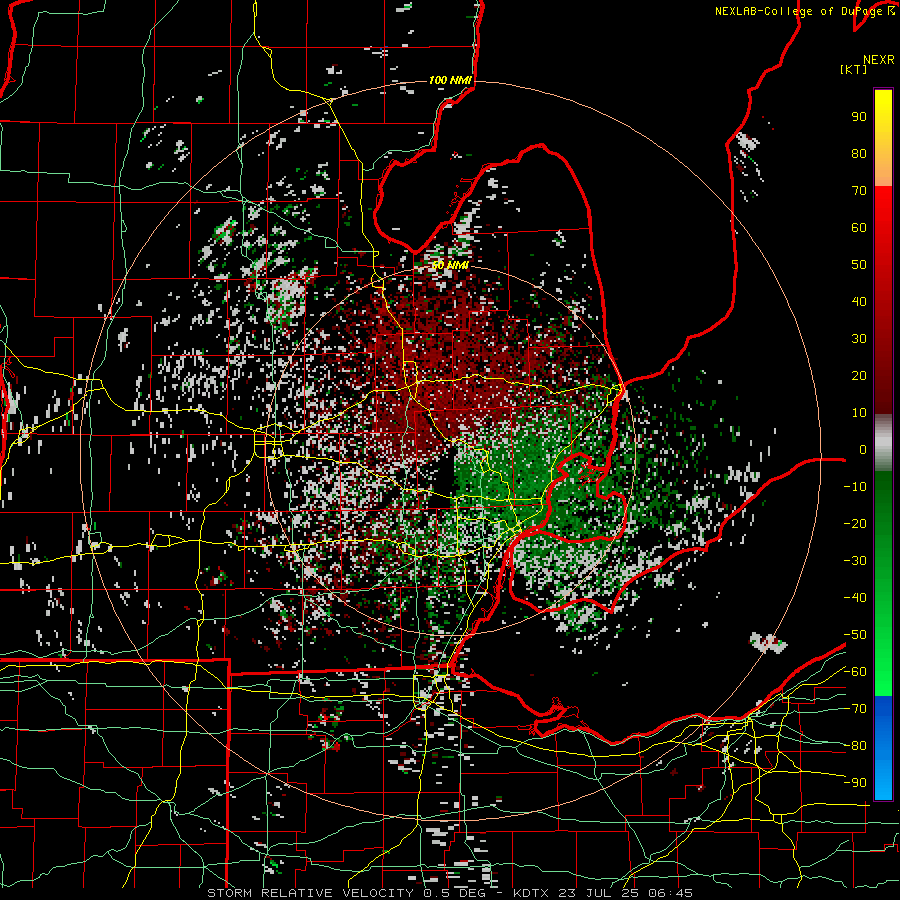Screen dimensions: 900x900
Task: Click the positive 80 scale value
Action: coord(859,153)
